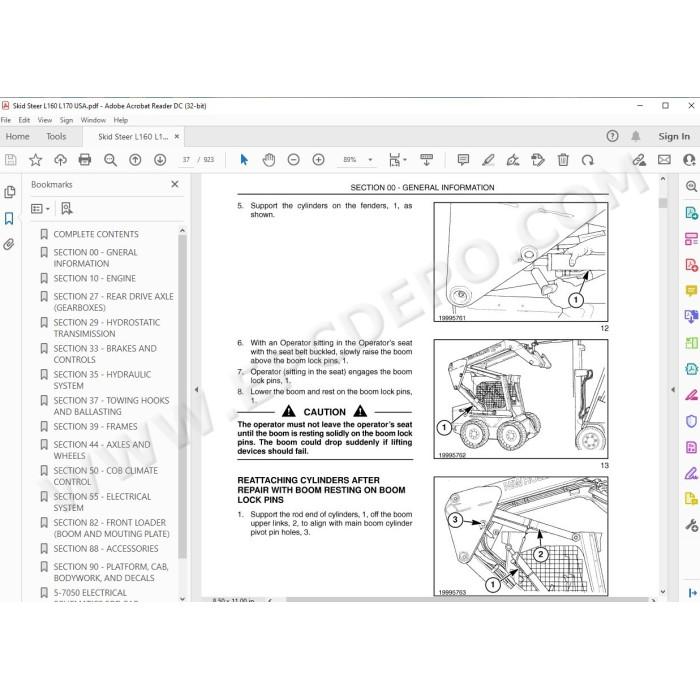Screen dimensions: 700x700
Task: Select the highlight text pen
Action: point(488,159)
